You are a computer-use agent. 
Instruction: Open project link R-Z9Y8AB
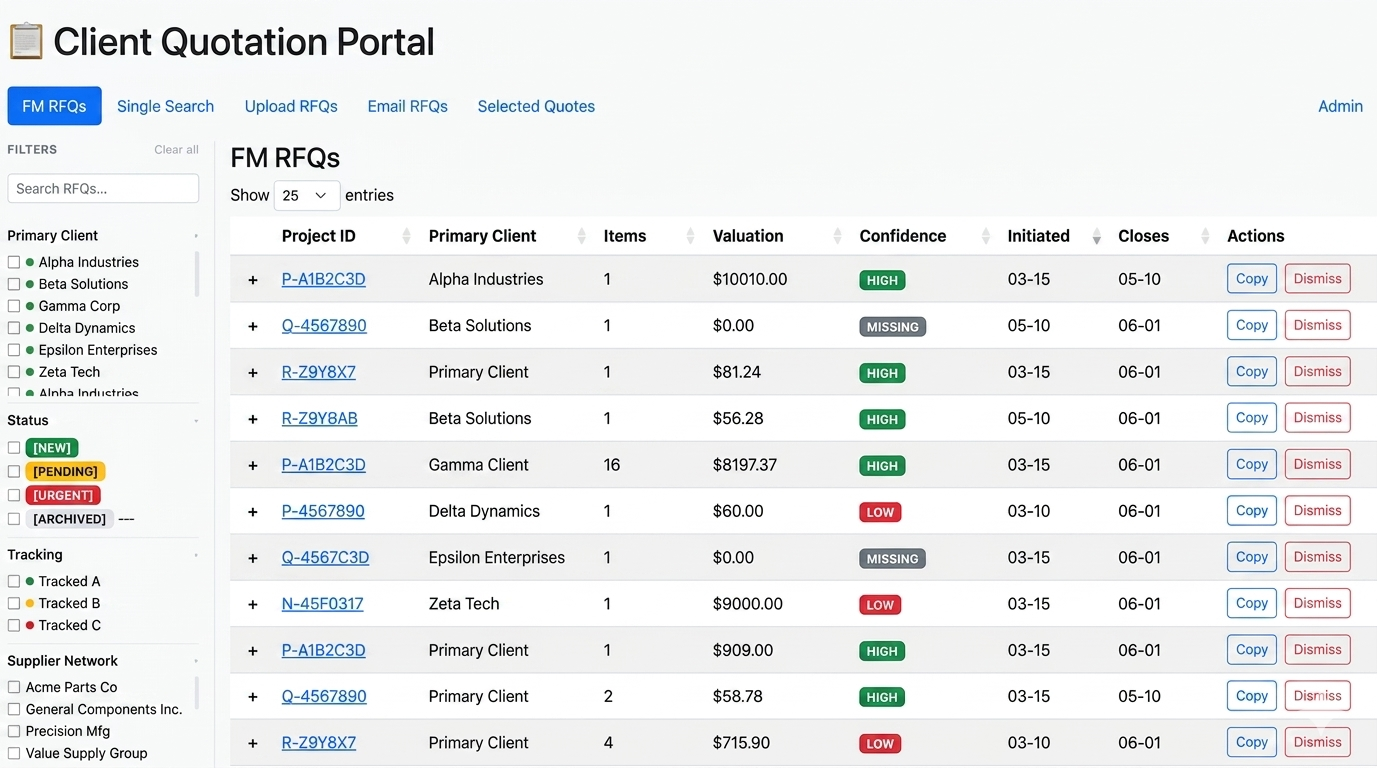[x=319, y=419]
